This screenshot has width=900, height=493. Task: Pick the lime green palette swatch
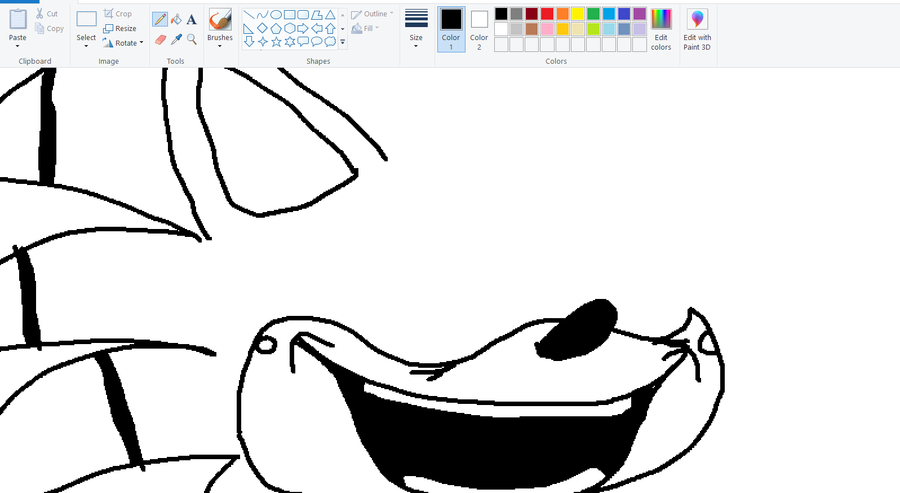click(593, 29)
